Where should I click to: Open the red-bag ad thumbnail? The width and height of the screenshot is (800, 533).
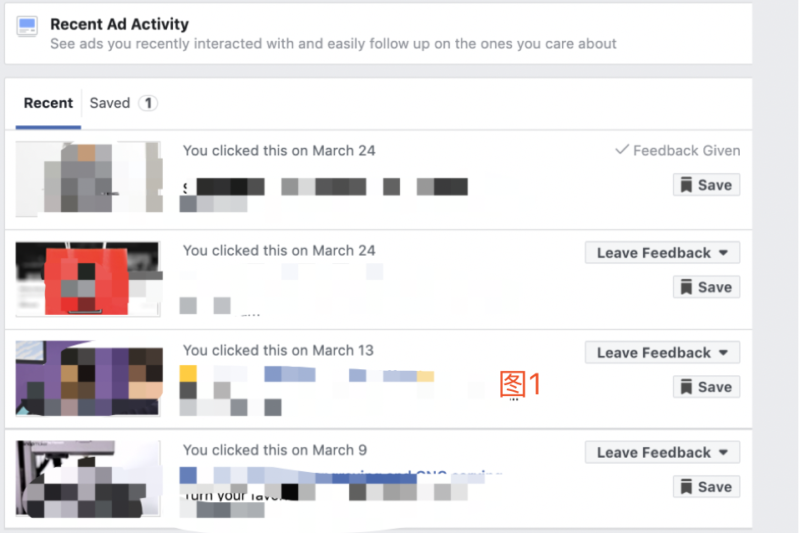[x=88, y=277]
